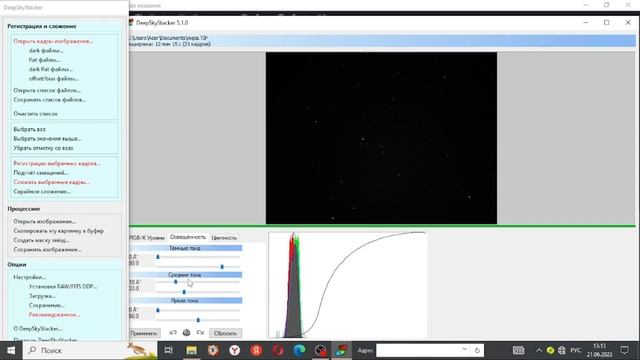
Task: Click Создать маску звёзд link
Action: tap(41, 240)
